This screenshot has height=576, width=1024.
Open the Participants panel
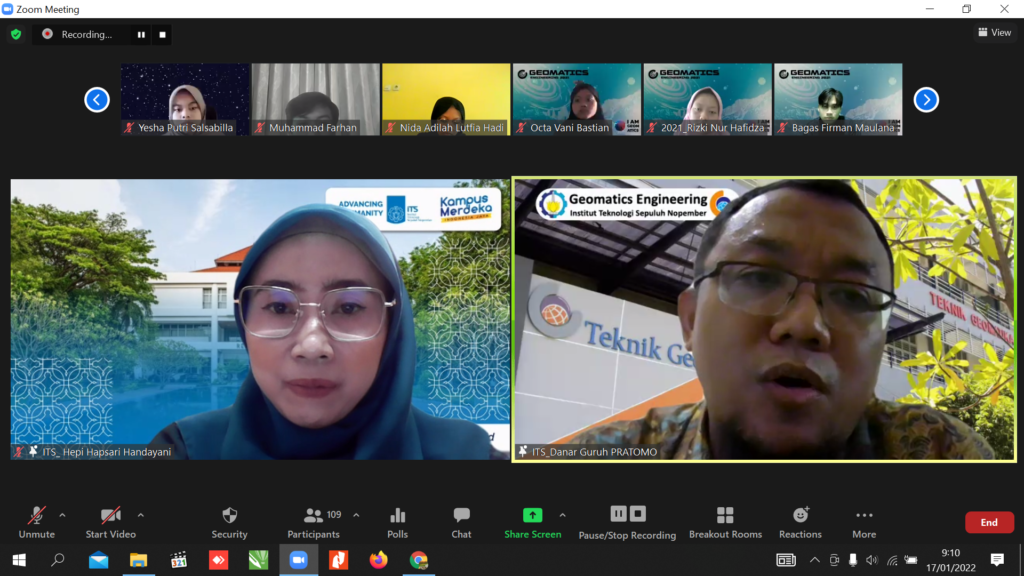click(313, 522)
